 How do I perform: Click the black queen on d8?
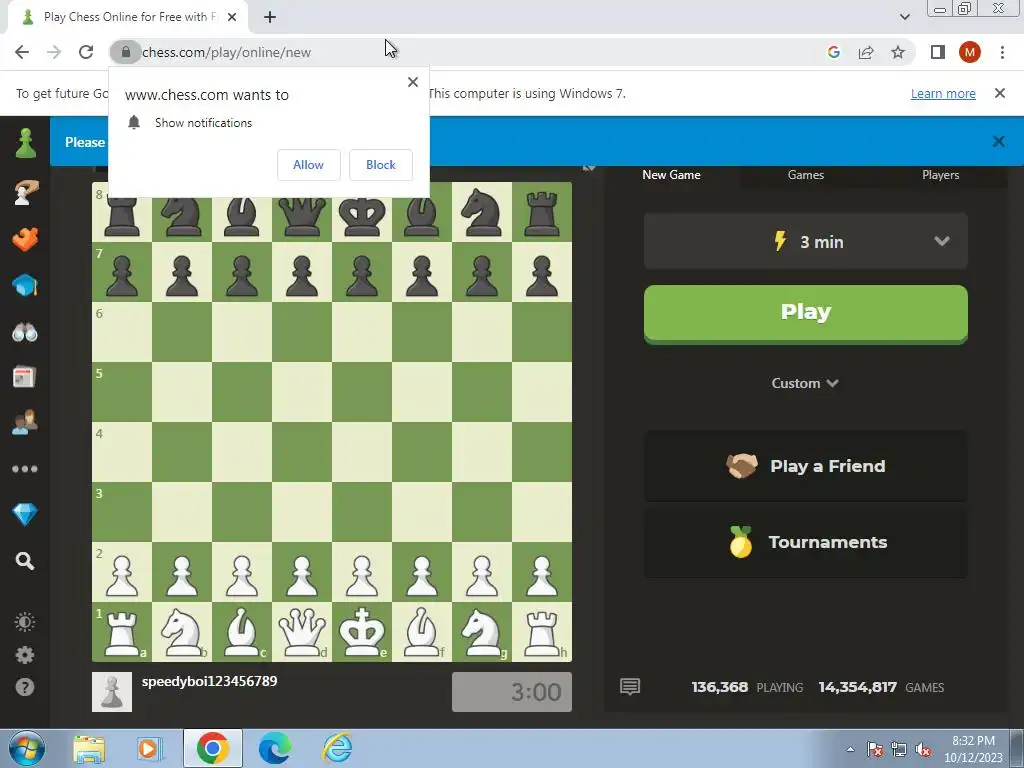pos(302,216)
